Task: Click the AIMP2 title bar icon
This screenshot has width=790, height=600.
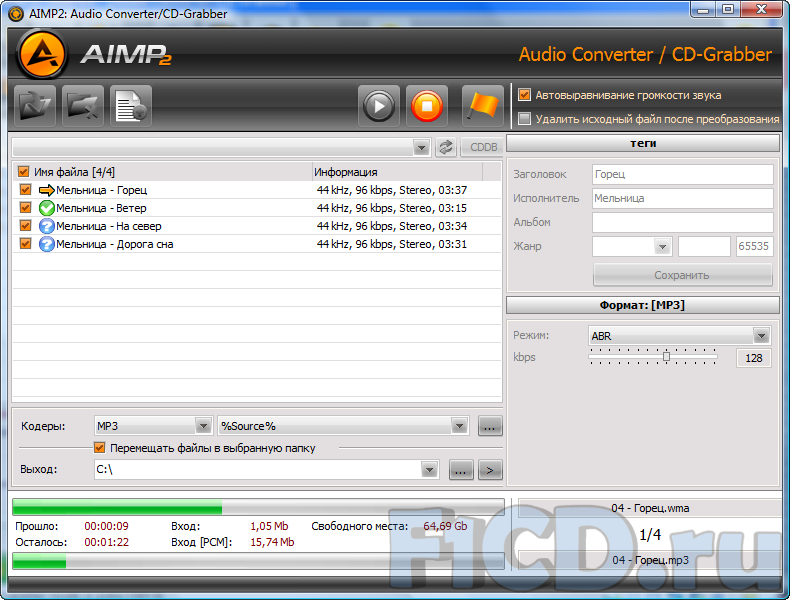Action: click(16, 14)
